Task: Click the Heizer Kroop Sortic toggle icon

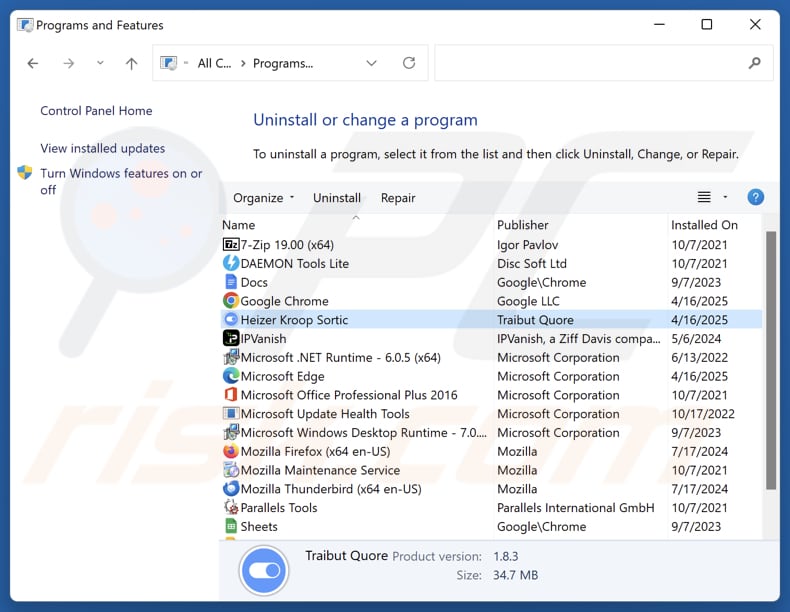Action: (231, 319)
